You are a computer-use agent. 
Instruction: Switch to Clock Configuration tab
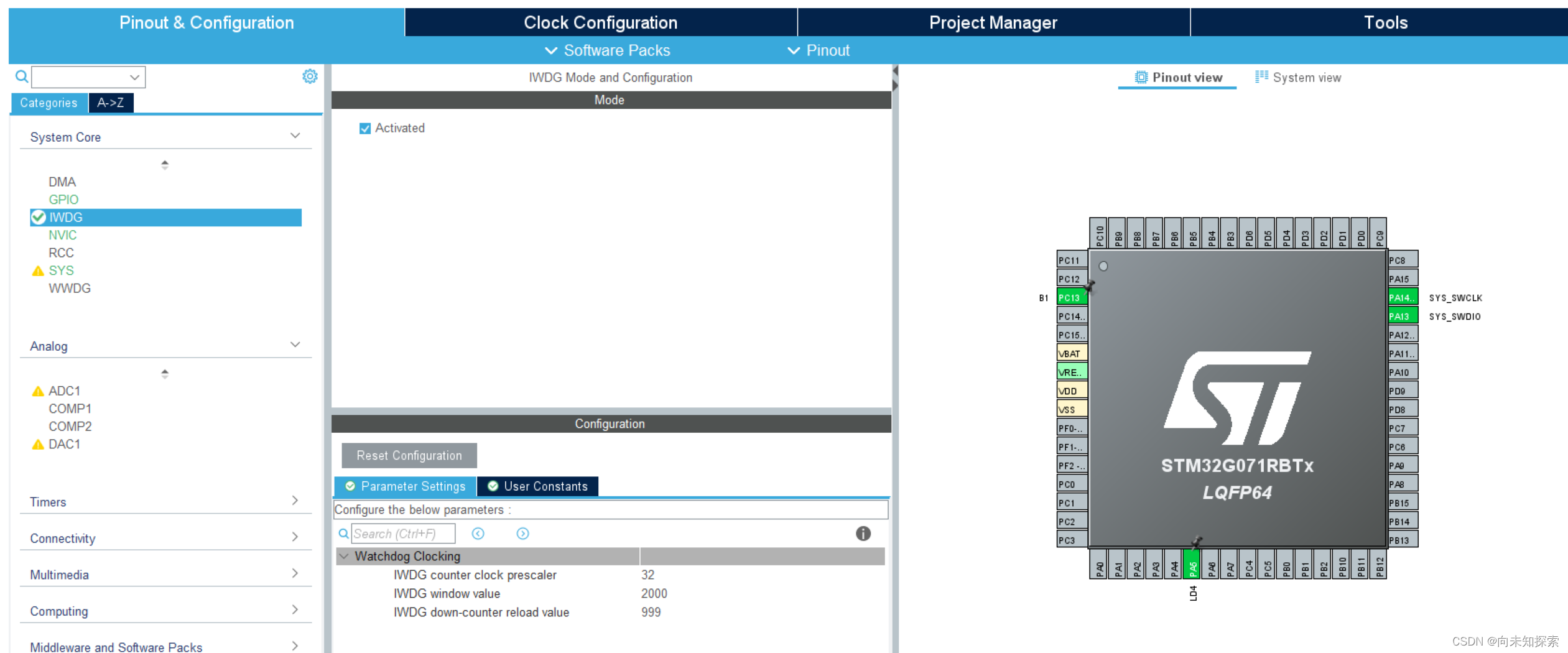[x=601, y=22]
